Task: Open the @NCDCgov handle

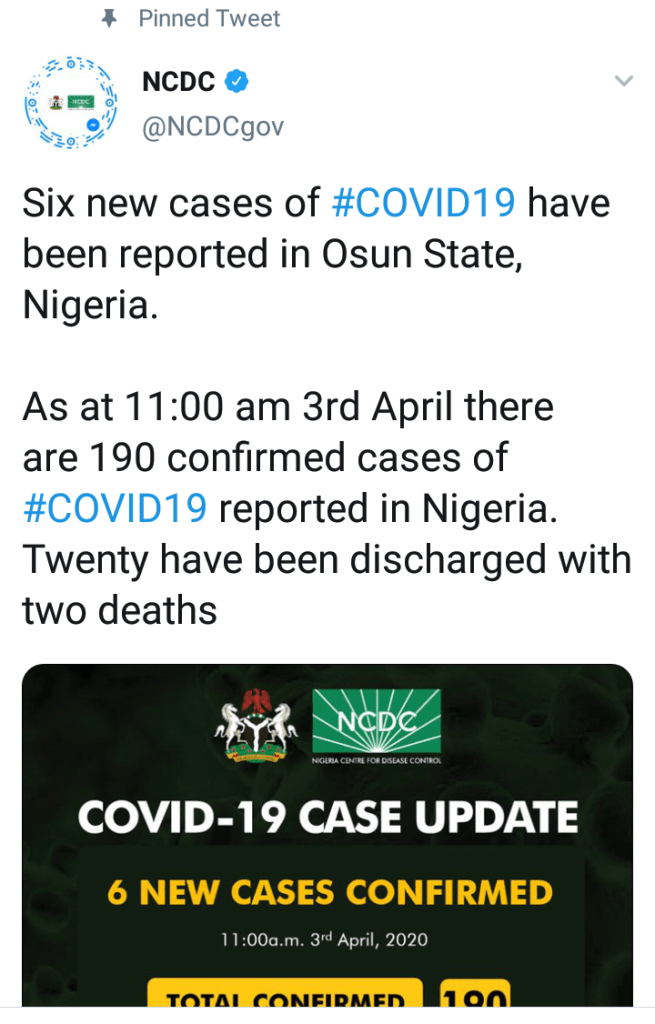Action: 213,127
